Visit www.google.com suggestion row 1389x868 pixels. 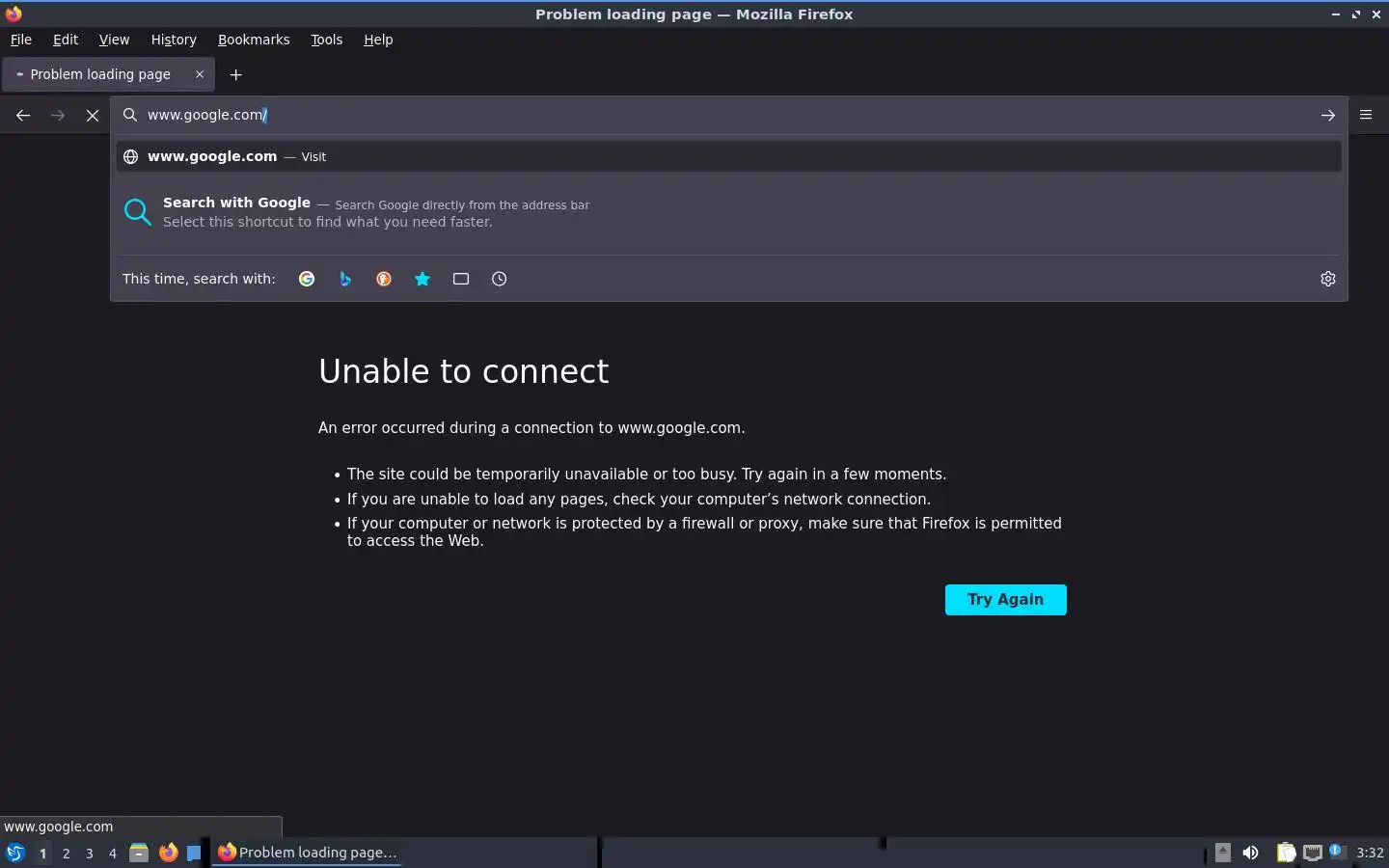pyautogui.click(x=729, y=156)
